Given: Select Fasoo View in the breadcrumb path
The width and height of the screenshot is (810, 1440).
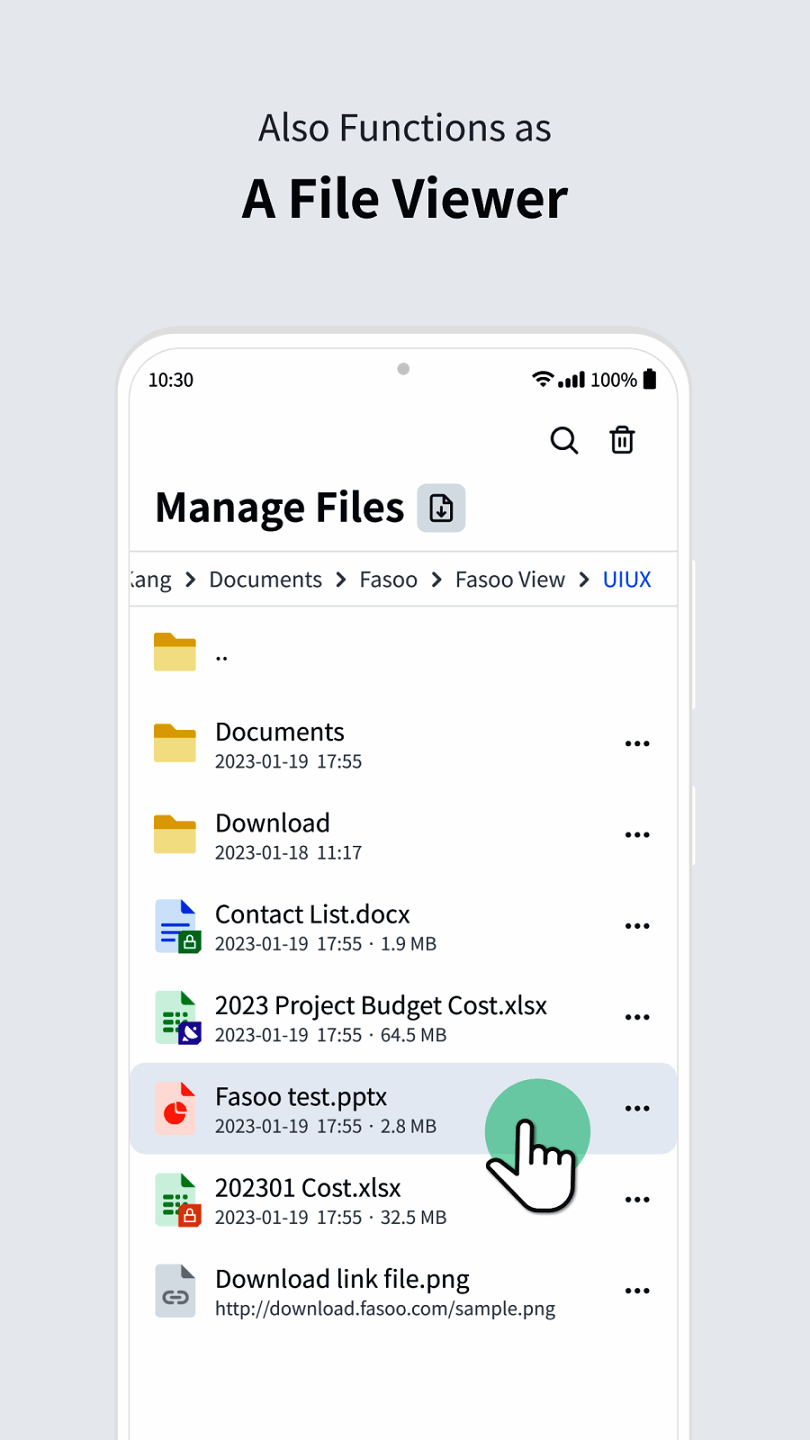Looking at the screenshot, I should coord(510,580).
